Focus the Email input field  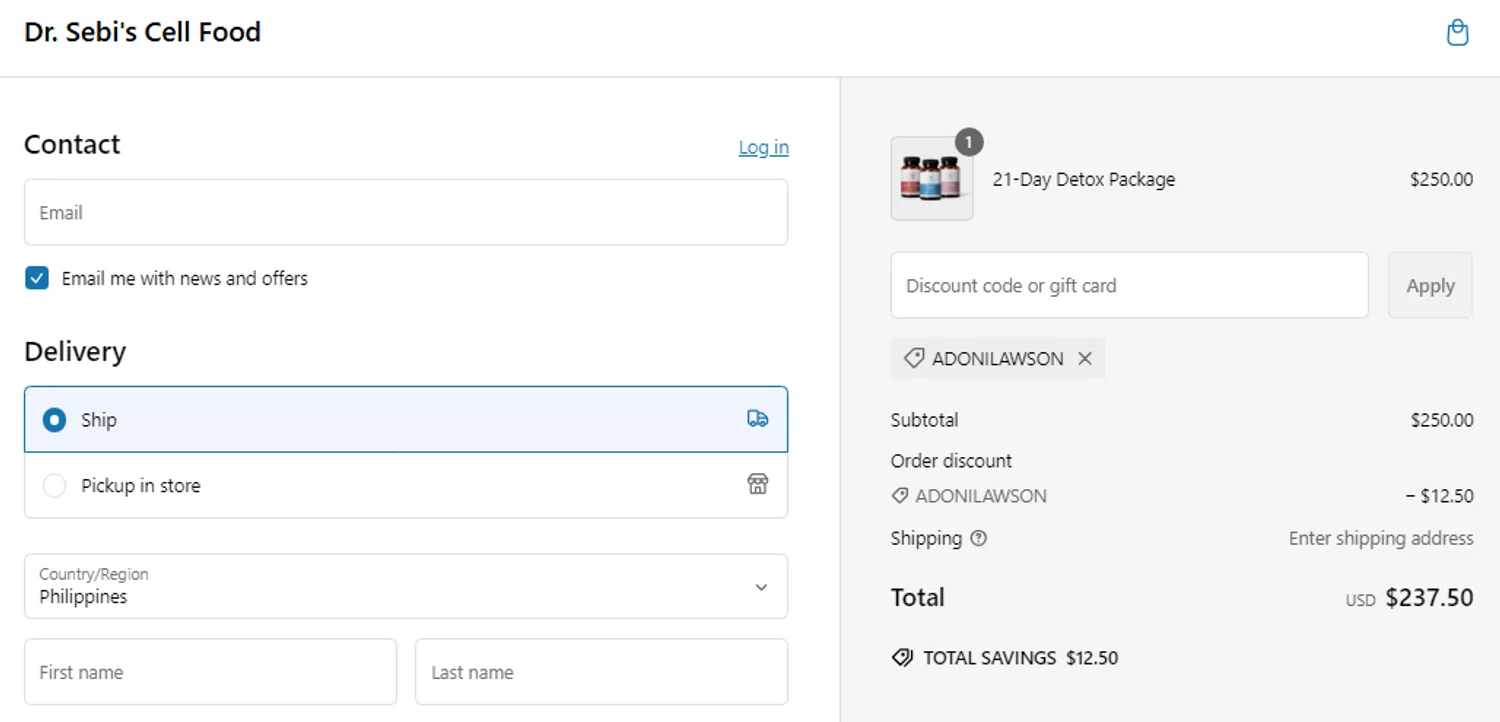pos(406,212)
